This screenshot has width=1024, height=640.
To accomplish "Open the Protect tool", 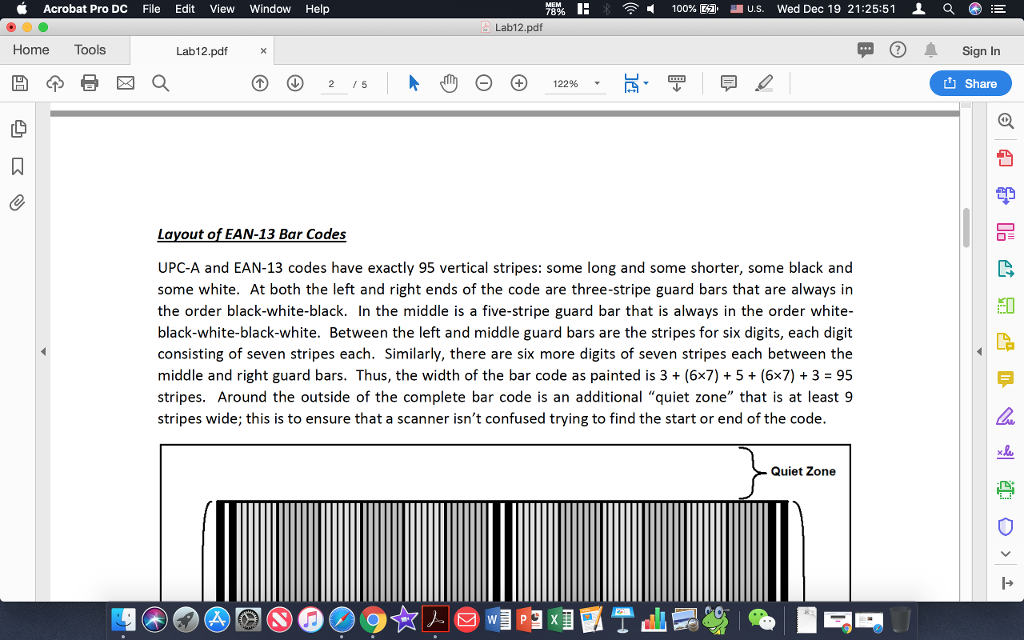I will pos(1006,527).
